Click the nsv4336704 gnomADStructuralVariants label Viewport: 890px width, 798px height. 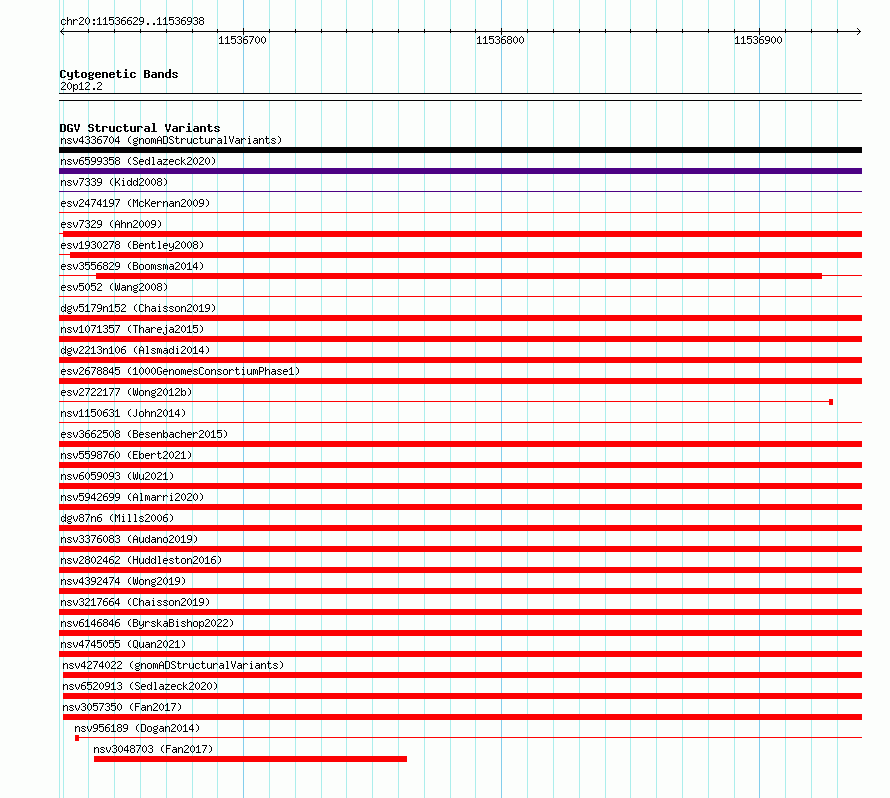pos(171,140)
